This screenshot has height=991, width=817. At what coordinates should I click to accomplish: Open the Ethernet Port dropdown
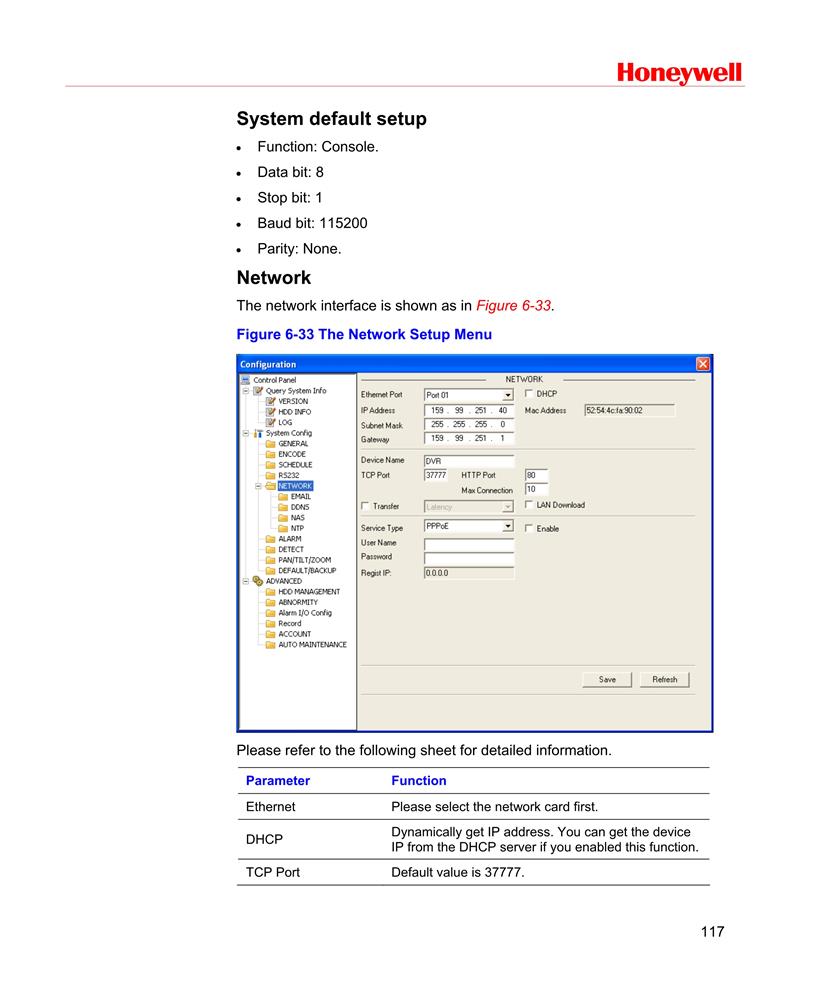point(508,395)
